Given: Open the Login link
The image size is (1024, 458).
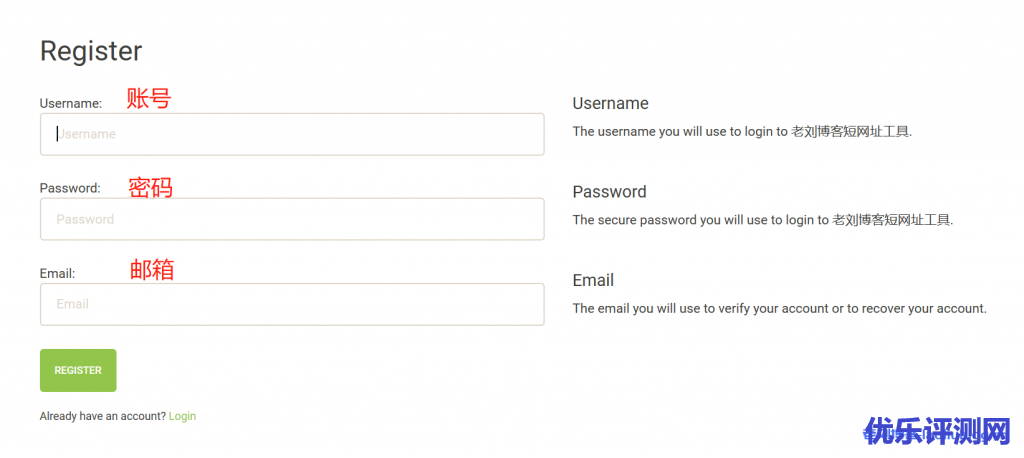Looking at the screenshot, I should pyautogui.click(x=182, y=416).
